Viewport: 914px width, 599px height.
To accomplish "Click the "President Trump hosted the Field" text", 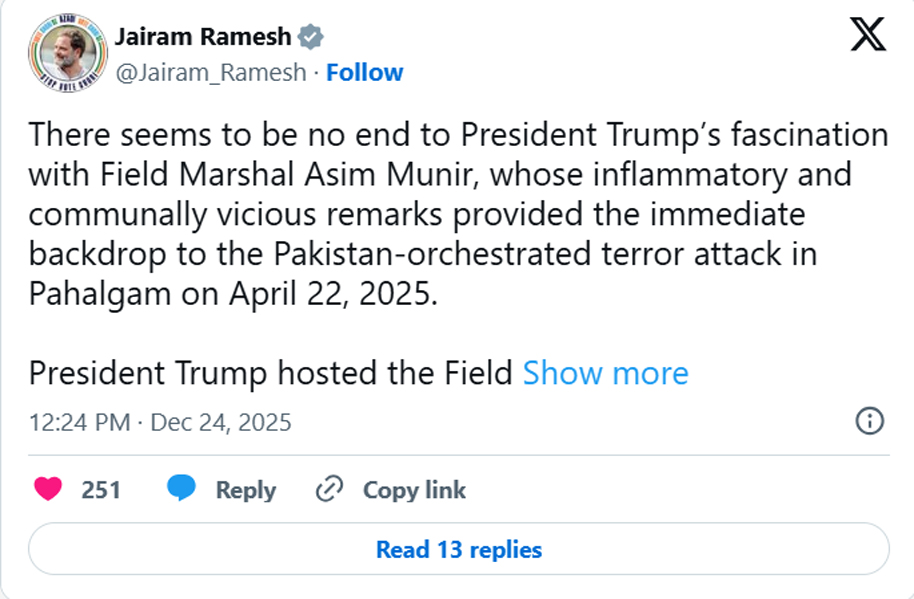I will pyautogui.click(x=272, y=373).
